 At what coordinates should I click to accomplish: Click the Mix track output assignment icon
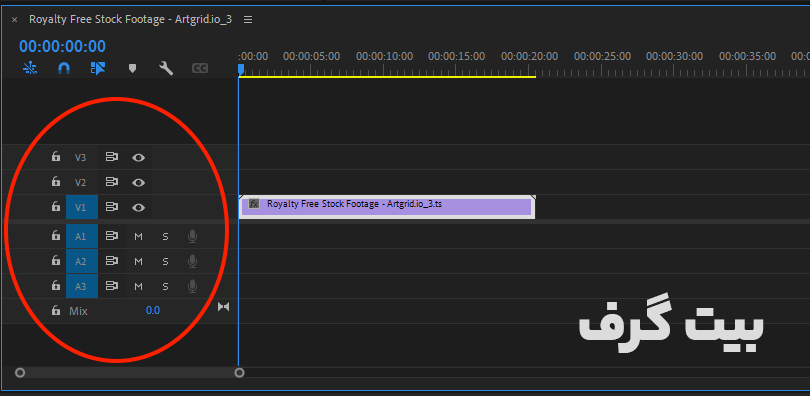(x=223, y=307)
